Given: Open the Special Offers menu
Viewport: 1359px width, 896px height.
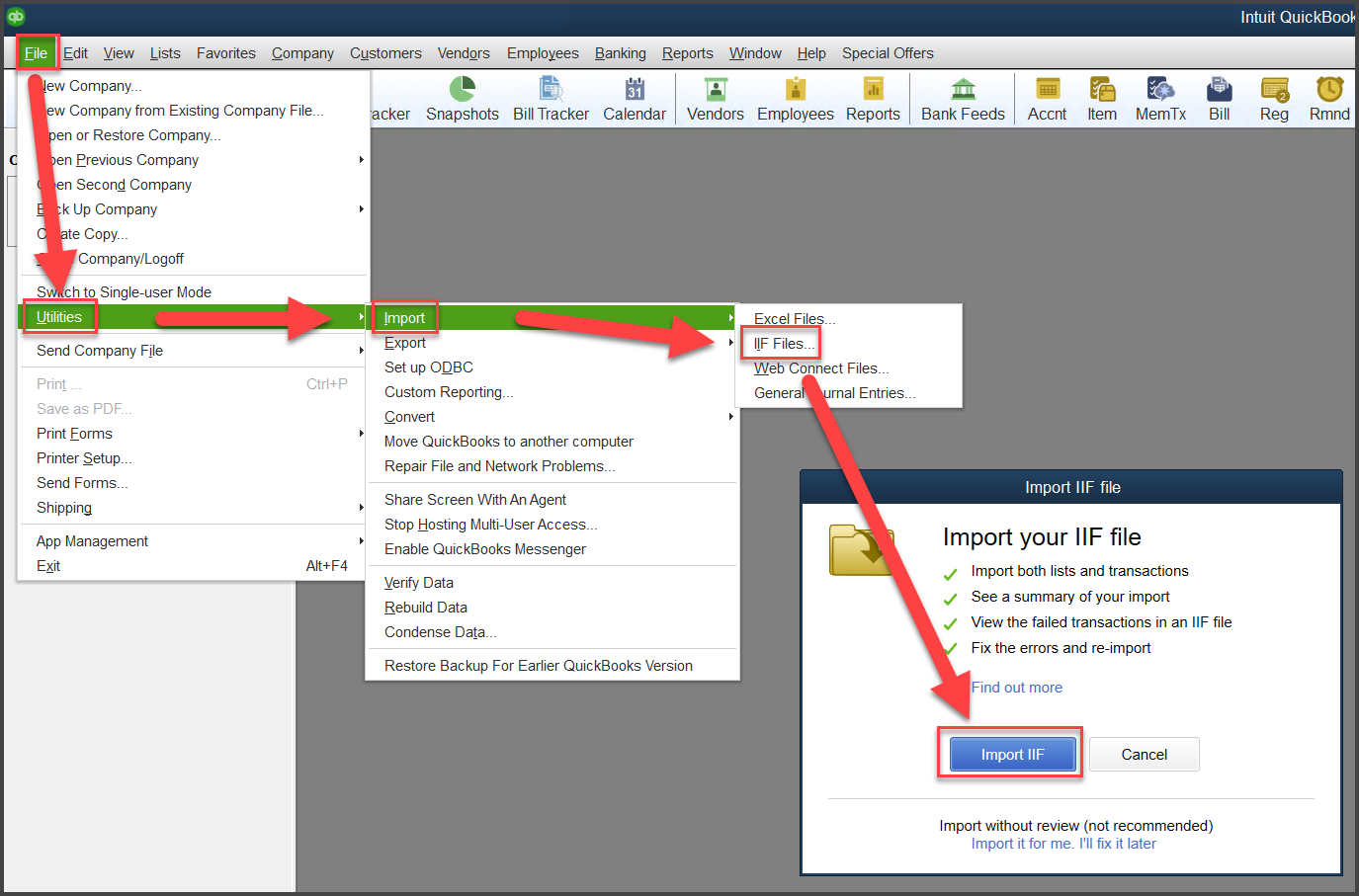Looking at the screenshot, I should [x=888, y=53].
